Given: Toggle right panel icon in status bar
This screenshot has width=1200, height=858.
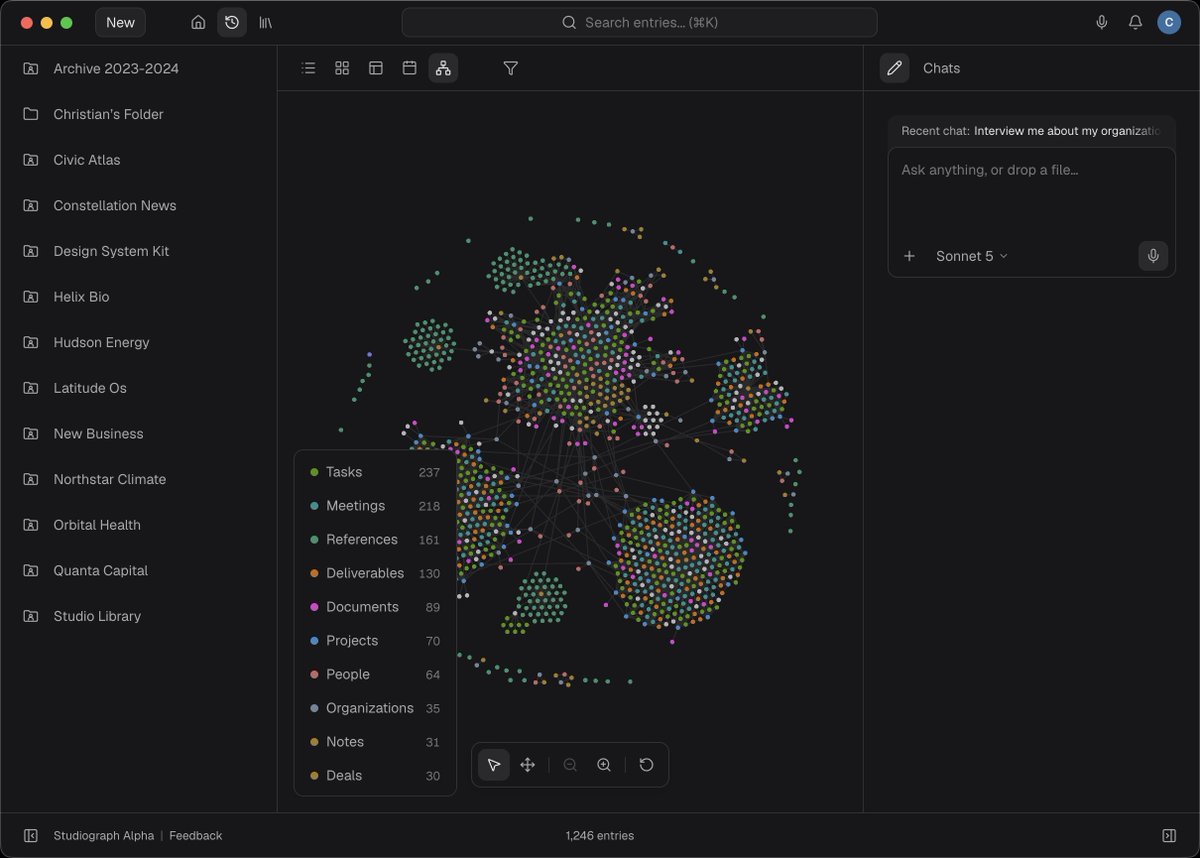Looking at the screenshot, I should point(1169,835).
